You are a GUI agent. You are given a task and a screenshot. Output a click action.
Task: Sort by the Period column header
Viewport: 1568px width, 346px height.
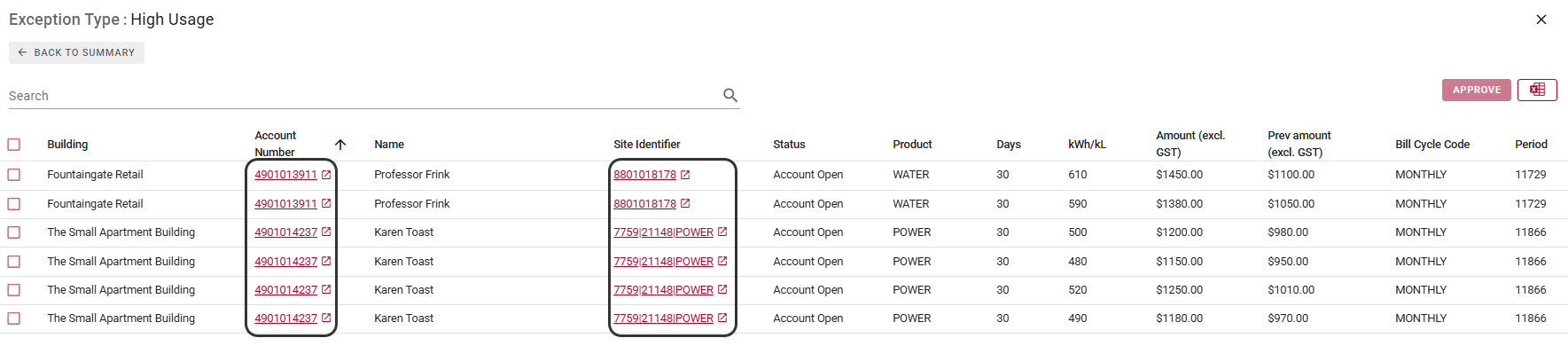pos(1531,145)
